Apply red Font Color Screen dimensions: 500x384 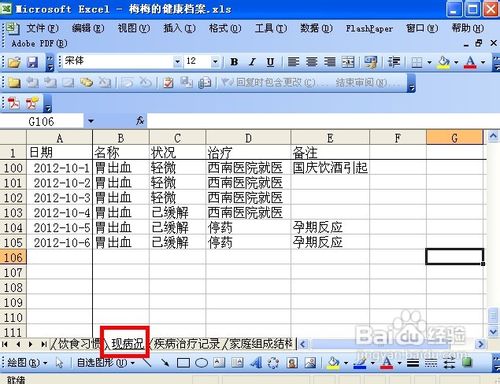470,62
